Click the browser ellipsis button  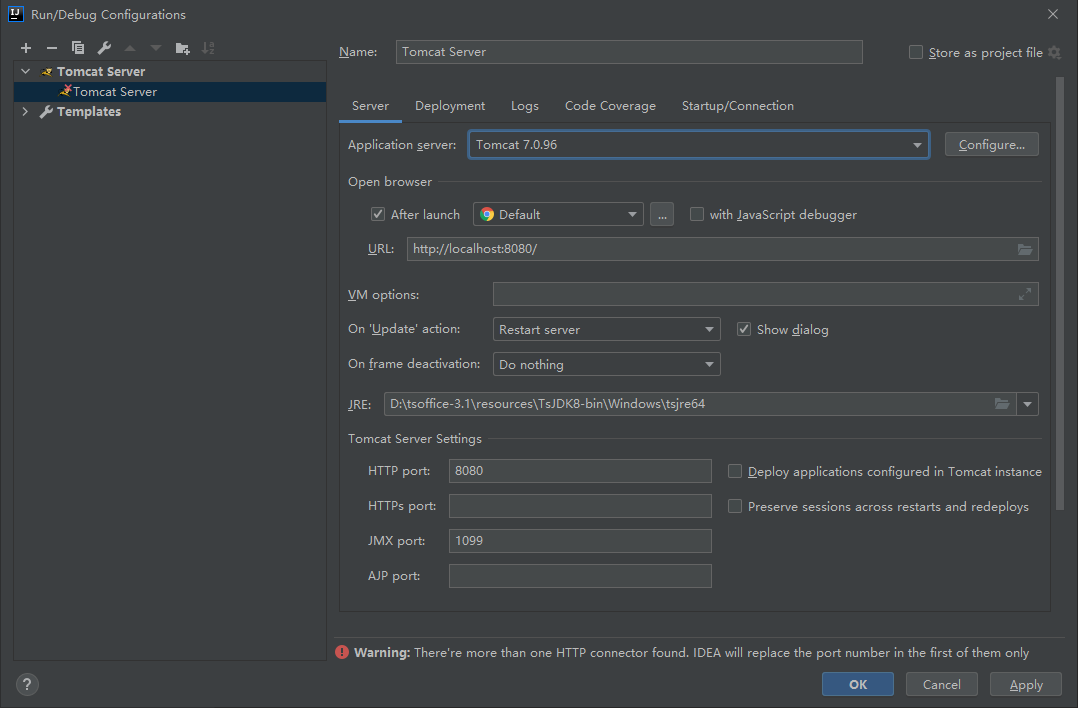(661, 214)
